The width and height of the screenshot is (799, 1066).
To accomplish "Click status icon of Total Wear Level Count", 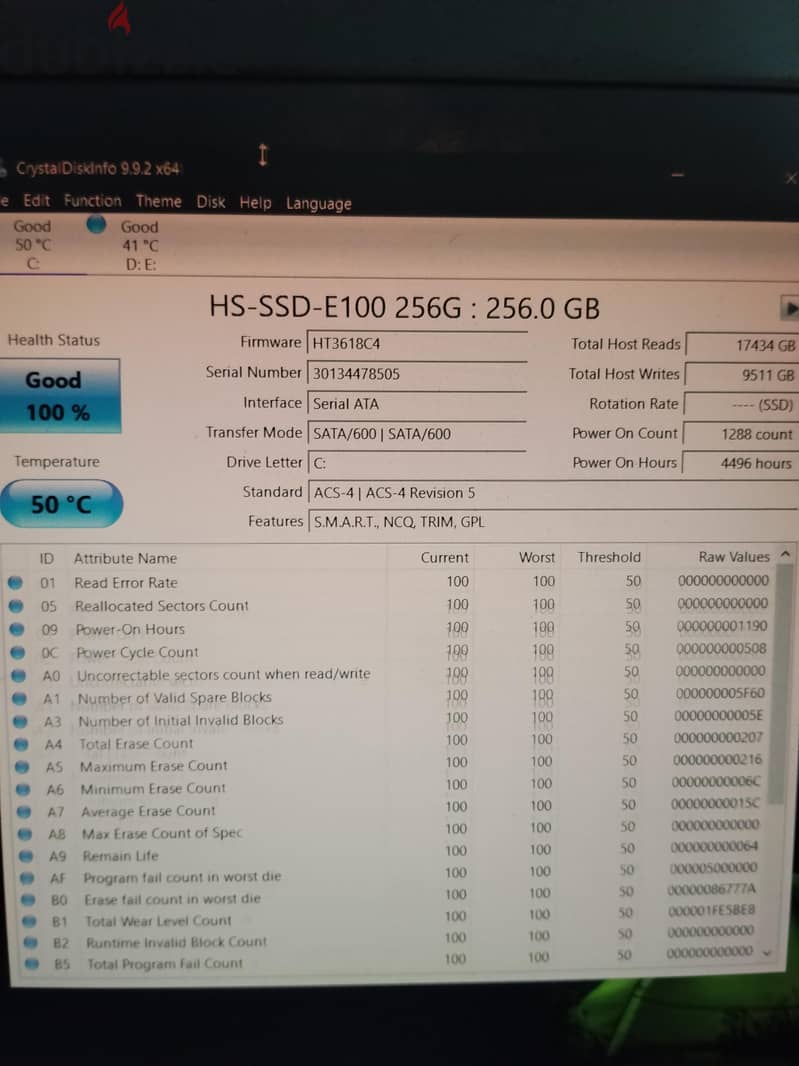I will (x=29, y=922).
